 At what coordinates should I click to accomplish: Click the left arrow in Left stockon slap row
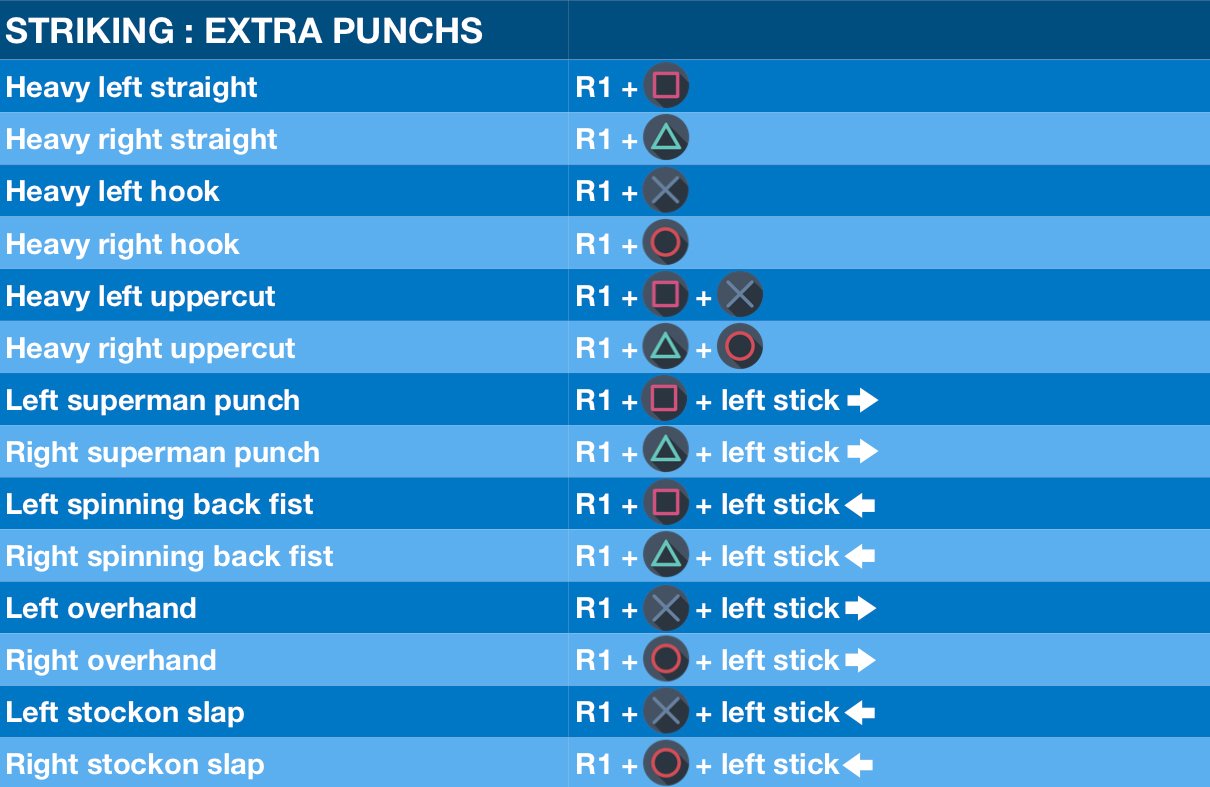pyautogui.click(x=860, y=713)
